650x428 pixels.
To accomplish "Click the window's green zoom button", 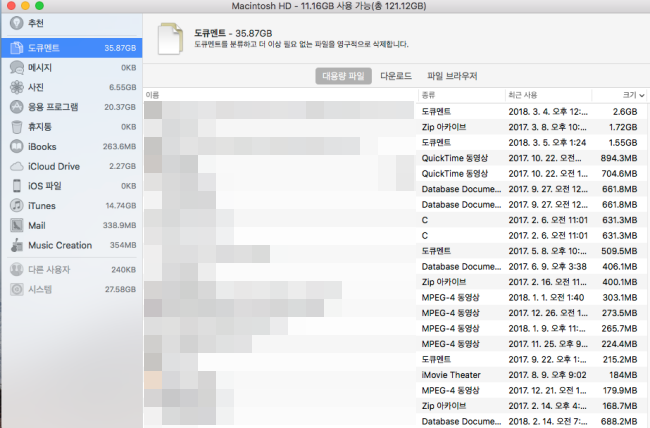I will [x=39, y=5].
